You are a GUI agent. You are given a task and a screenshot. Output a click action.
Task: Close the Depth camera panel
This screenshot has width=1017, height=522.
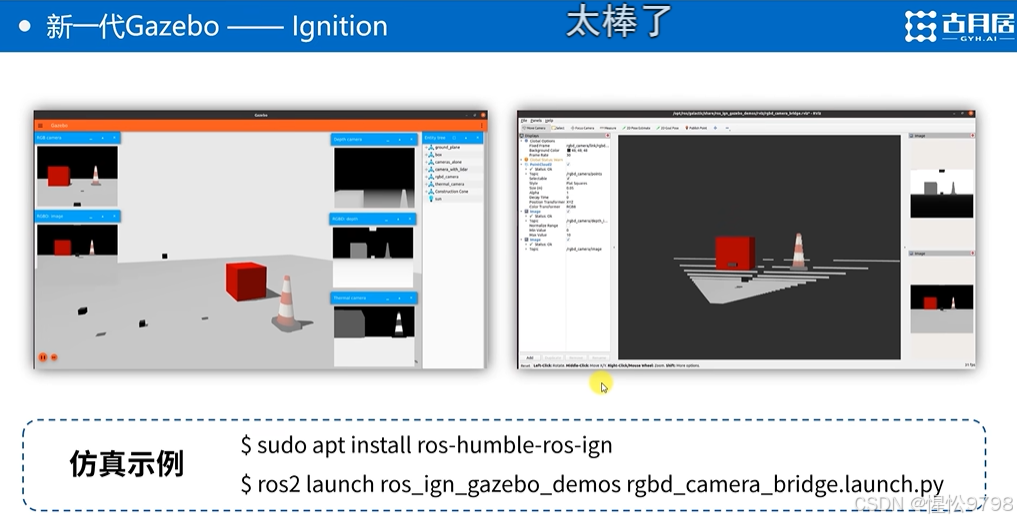(411, 139)
